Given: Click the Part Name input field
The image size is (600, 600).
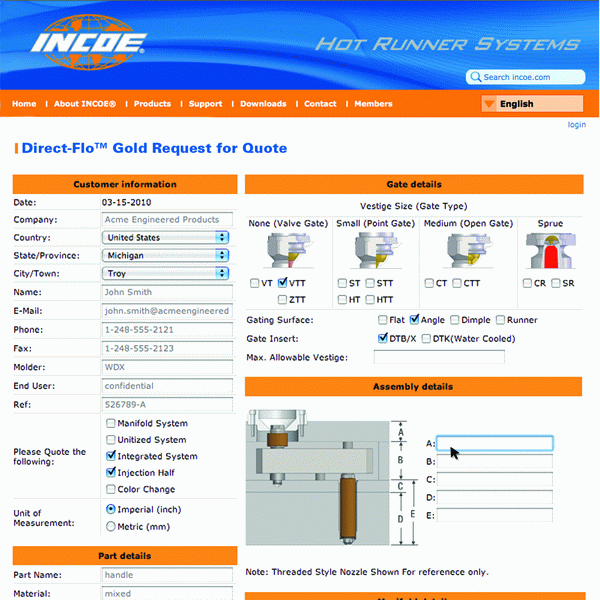Looking at the screenshot, I should tap(167, 575).
